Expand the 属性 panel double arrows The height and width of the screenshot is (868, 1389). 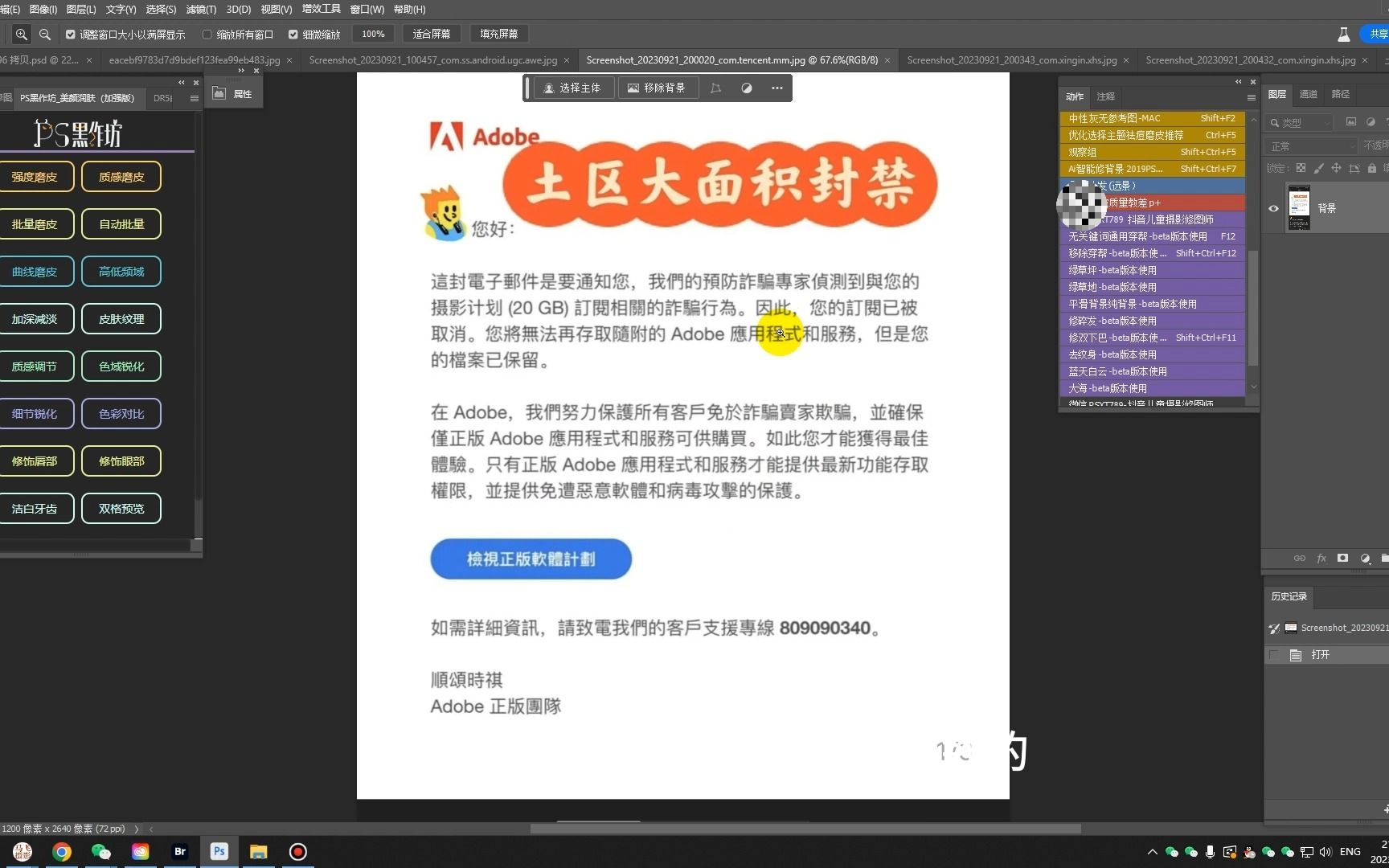[x=241, y=71]
